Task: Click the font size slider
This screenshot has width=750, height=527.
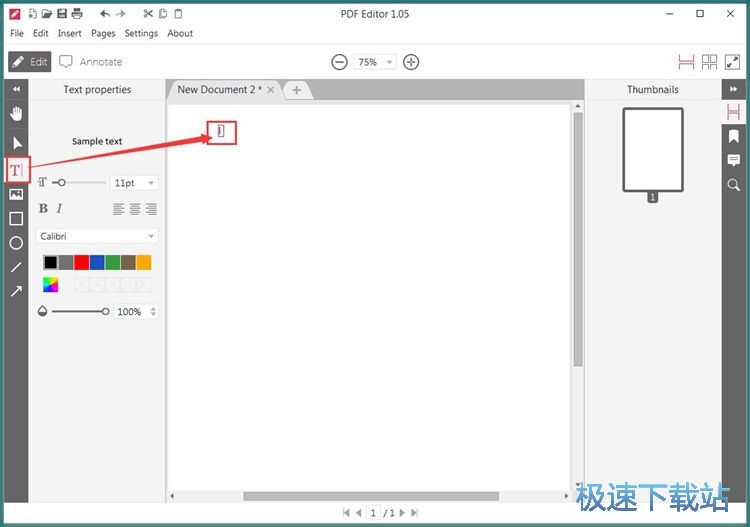Action: [x=79, y=183]
